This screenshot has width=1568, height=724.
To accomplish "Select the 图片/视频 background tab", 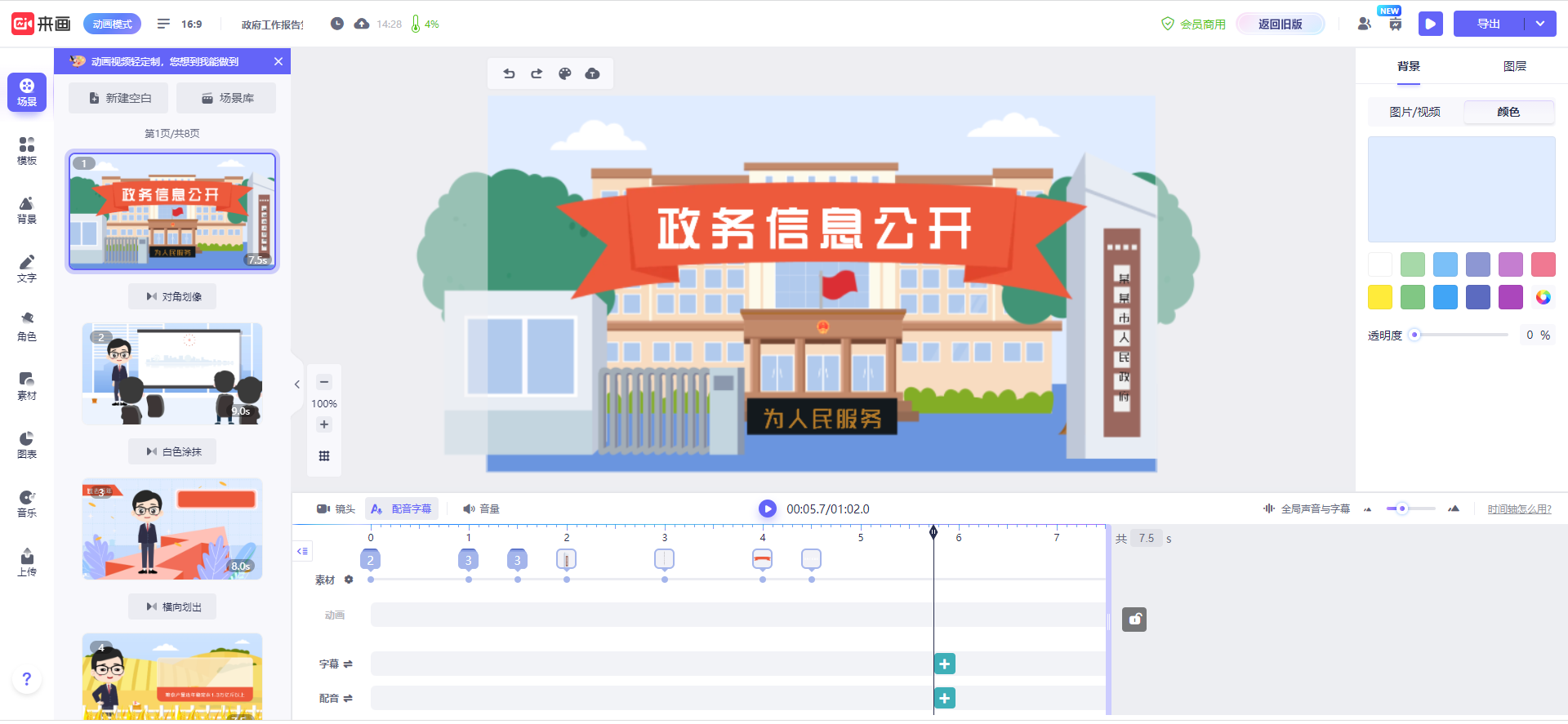I will tap(1415, 112).
